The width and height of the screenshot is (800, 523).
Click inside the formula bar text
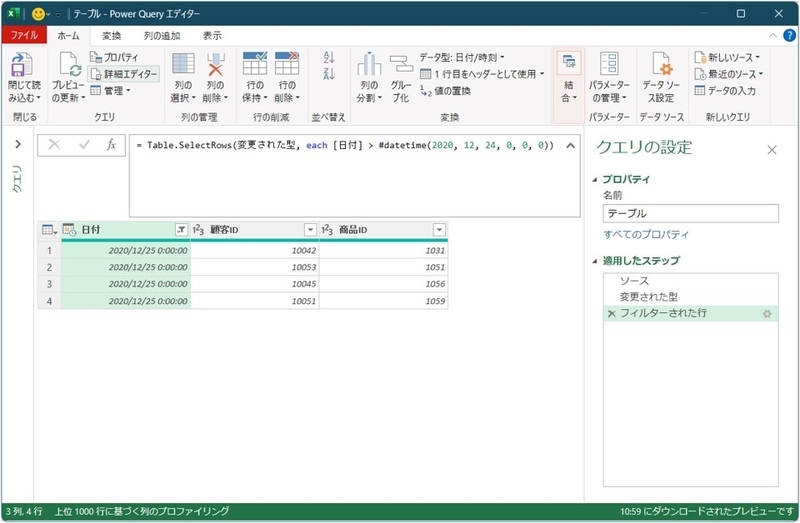click(345, 145)
